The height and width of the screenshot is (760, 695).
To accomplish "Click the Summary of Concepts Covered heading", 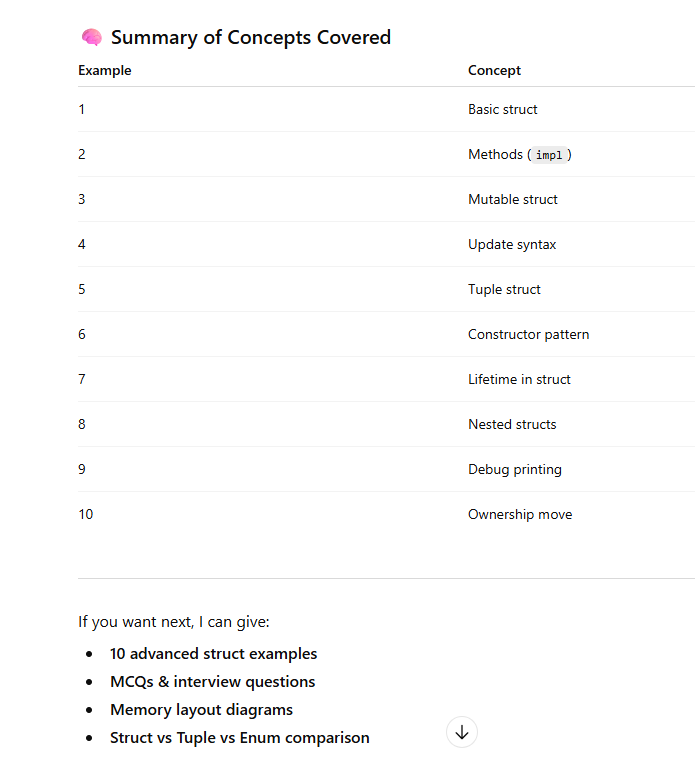I will (x=250, y=38).
